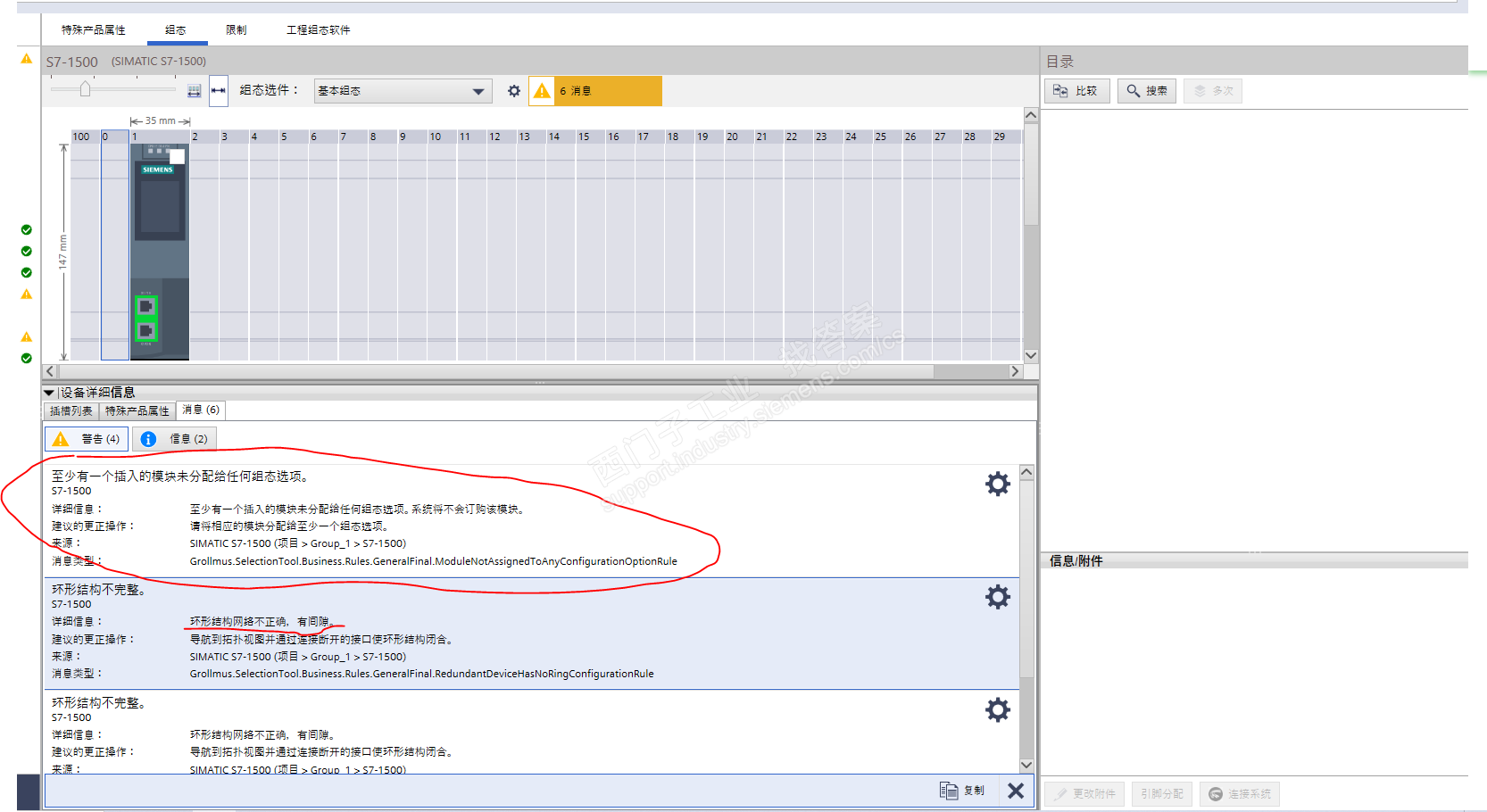Open gear for unassigned module message

(x=998, y=484)
